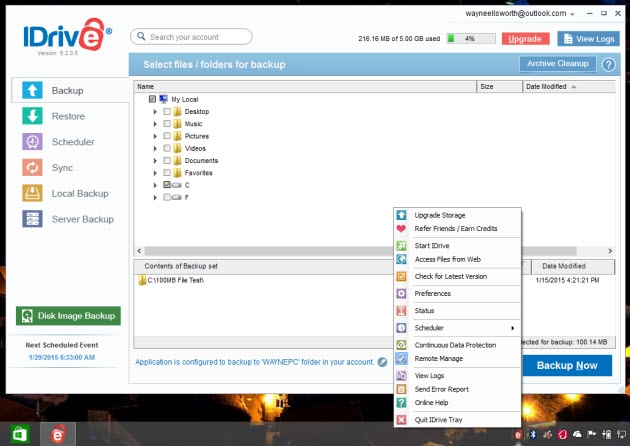
Task: Open the Sync sidebar icon
Action: pyautogui.click(x=32, y=167)
